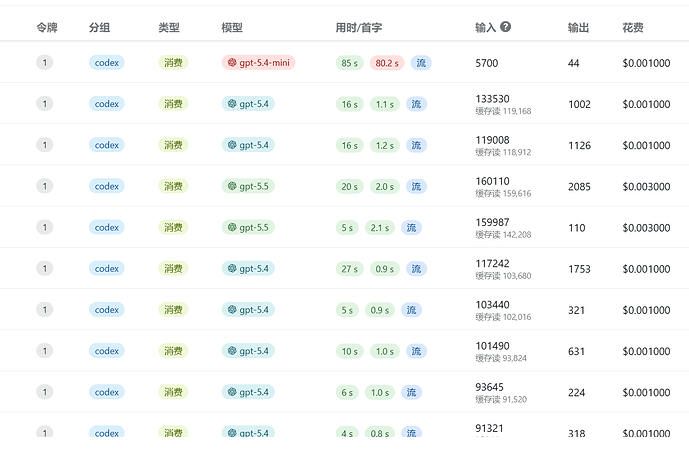Select the output value 1126
Image resolution: width=689 pixels, height=452 pixels.
(579, 145)
